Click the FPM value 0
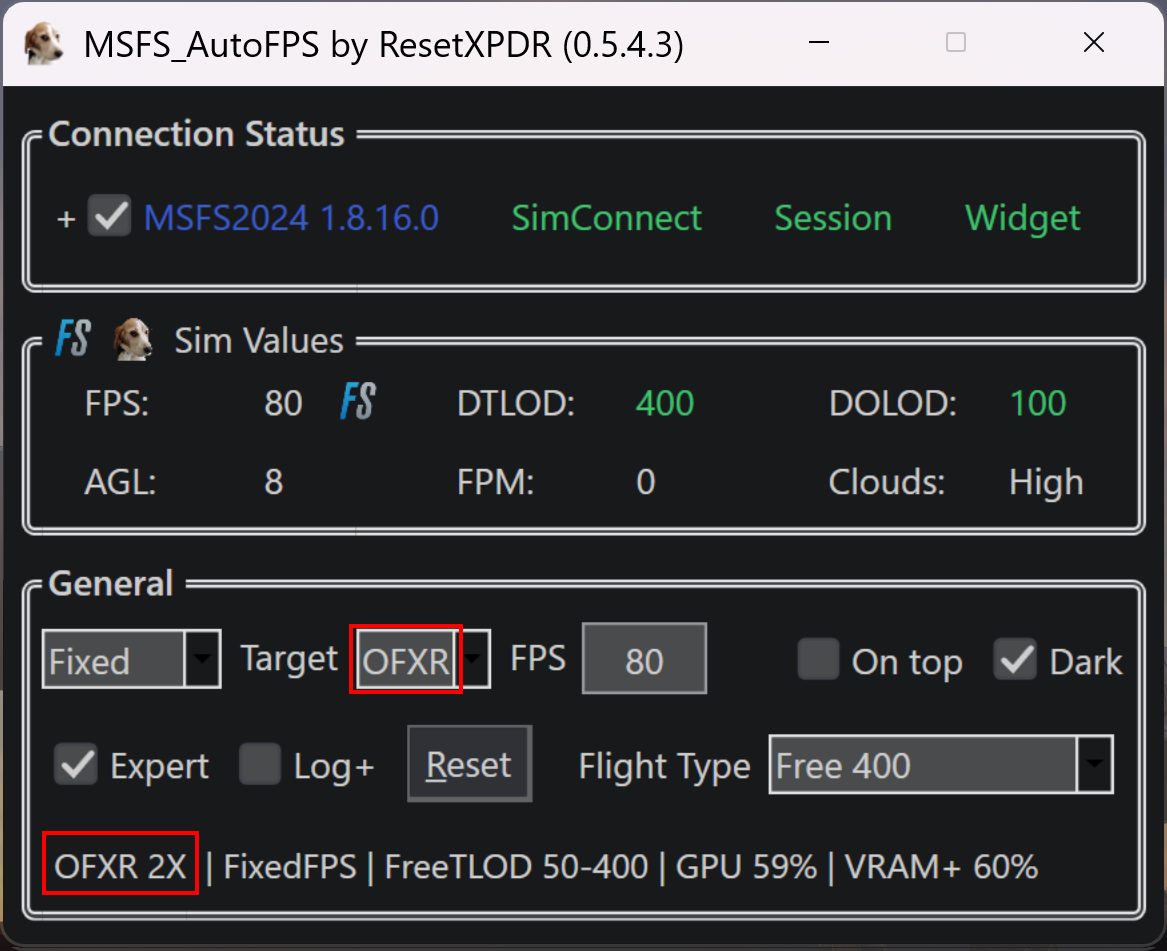 646,482
